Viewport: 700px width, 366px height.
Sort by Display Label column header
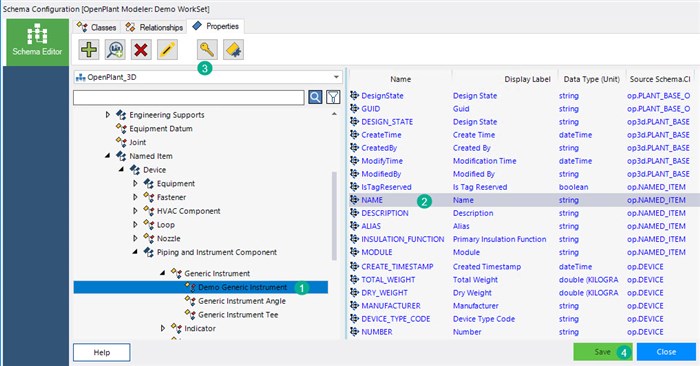[x=504, y=79]
